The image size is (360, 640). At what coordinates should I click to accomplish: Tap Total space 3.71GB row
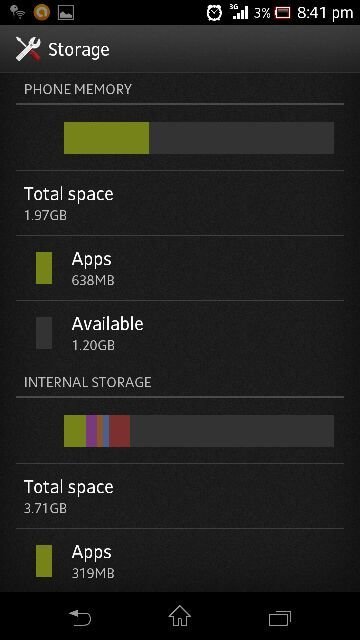[180, 496]
